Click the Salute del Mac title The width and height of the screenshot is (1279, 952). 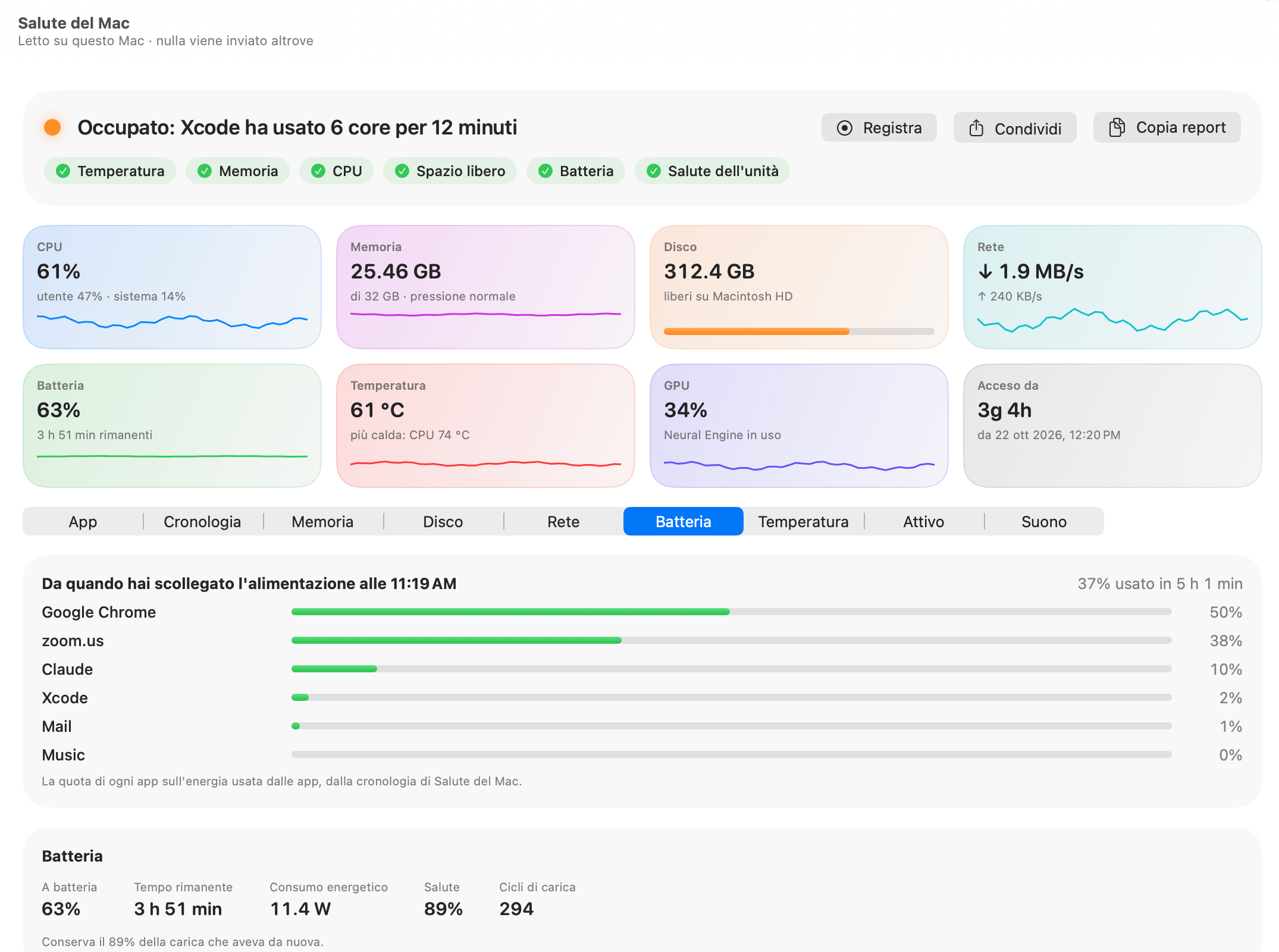(74, 23)
